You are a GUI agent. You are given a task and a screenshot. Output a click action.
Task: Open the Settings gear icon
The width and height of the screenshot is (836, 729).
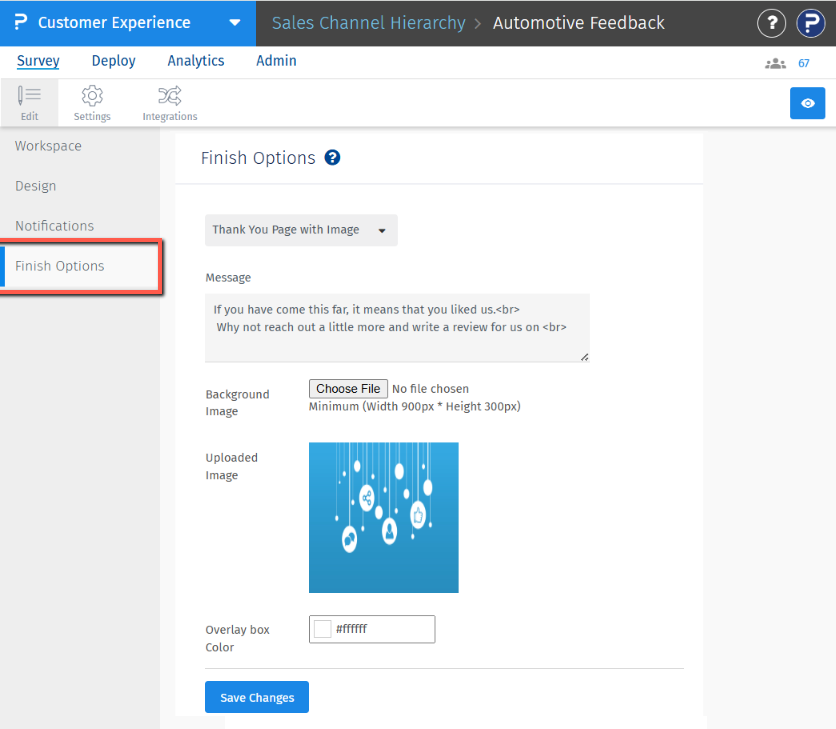coord(92,96)
